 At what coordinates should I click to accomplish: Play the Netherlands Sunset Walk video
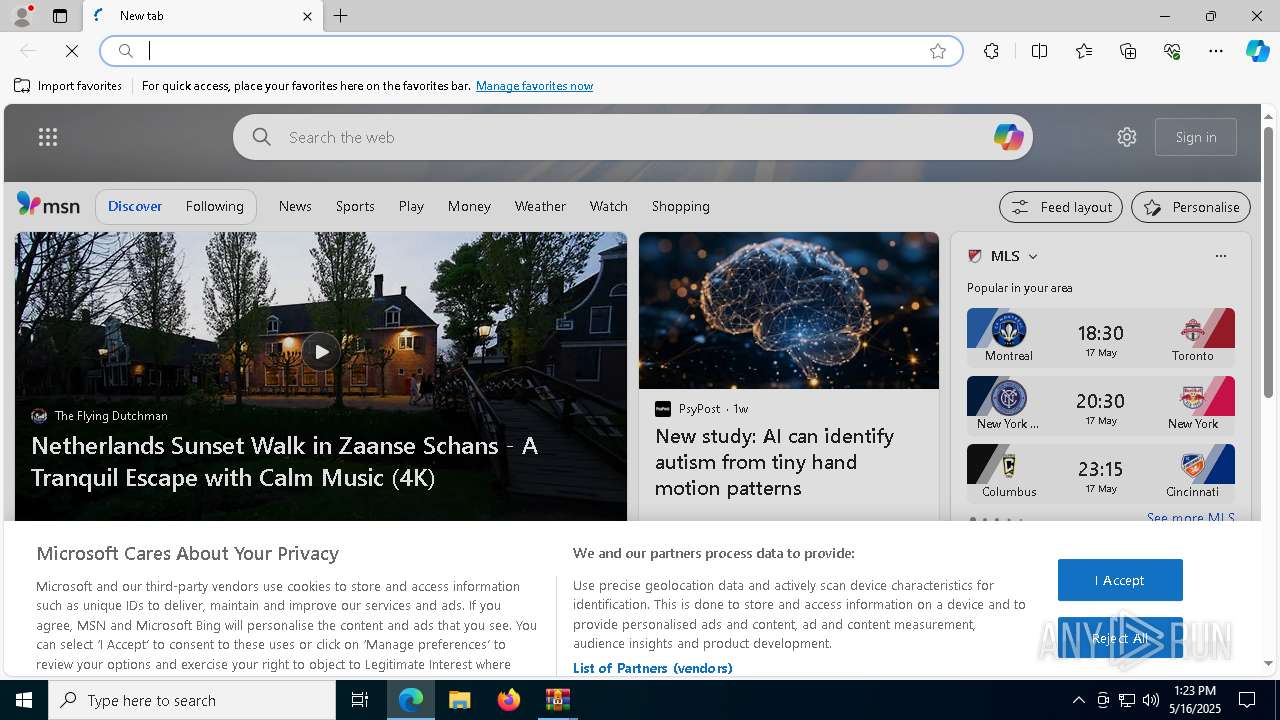click(320, 351)
